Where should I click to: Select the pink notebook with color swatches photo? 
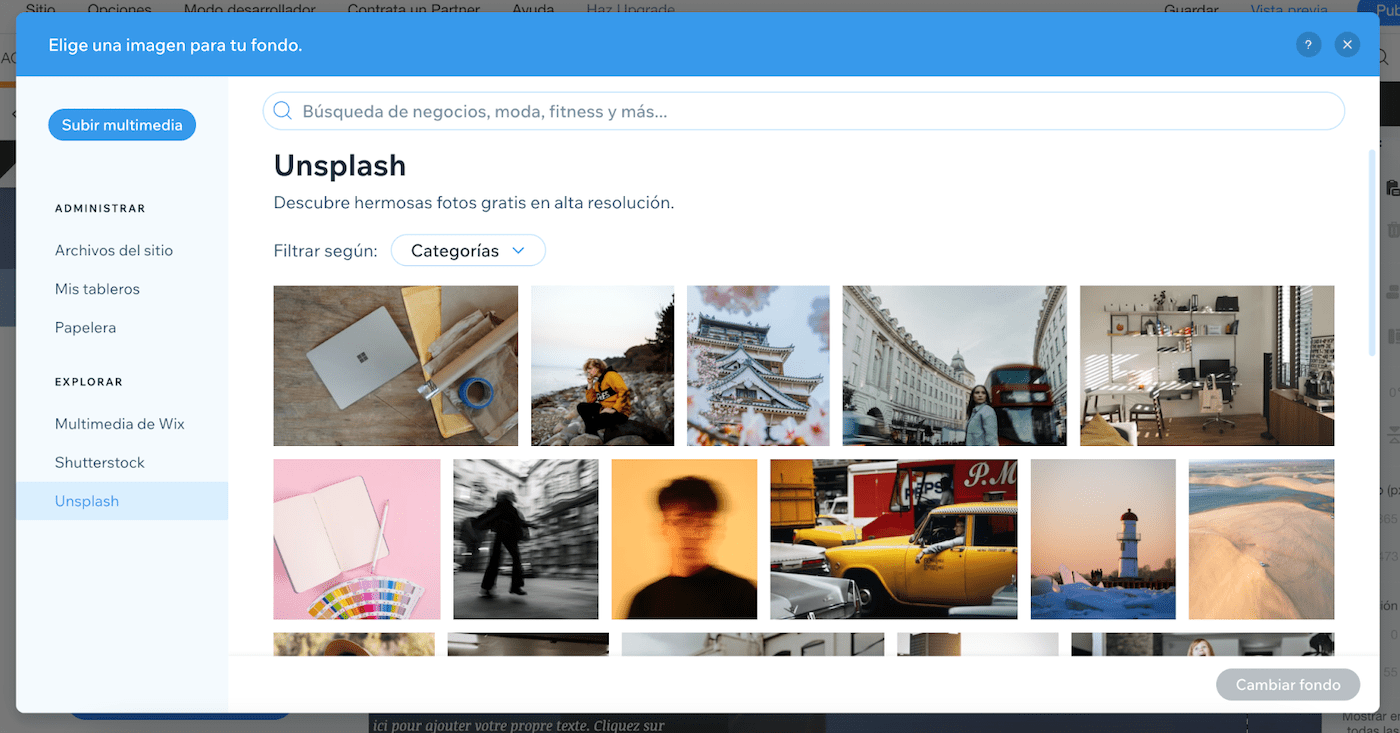tap(357, 539)
